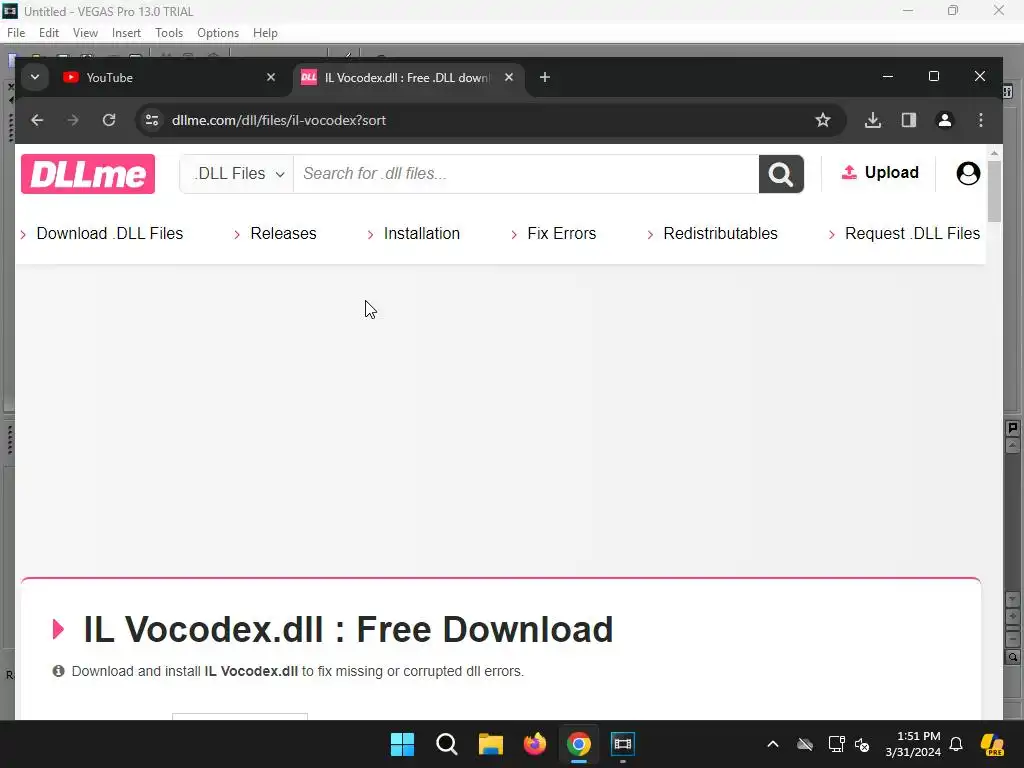Show hidden system tray icons

[773, 744]
